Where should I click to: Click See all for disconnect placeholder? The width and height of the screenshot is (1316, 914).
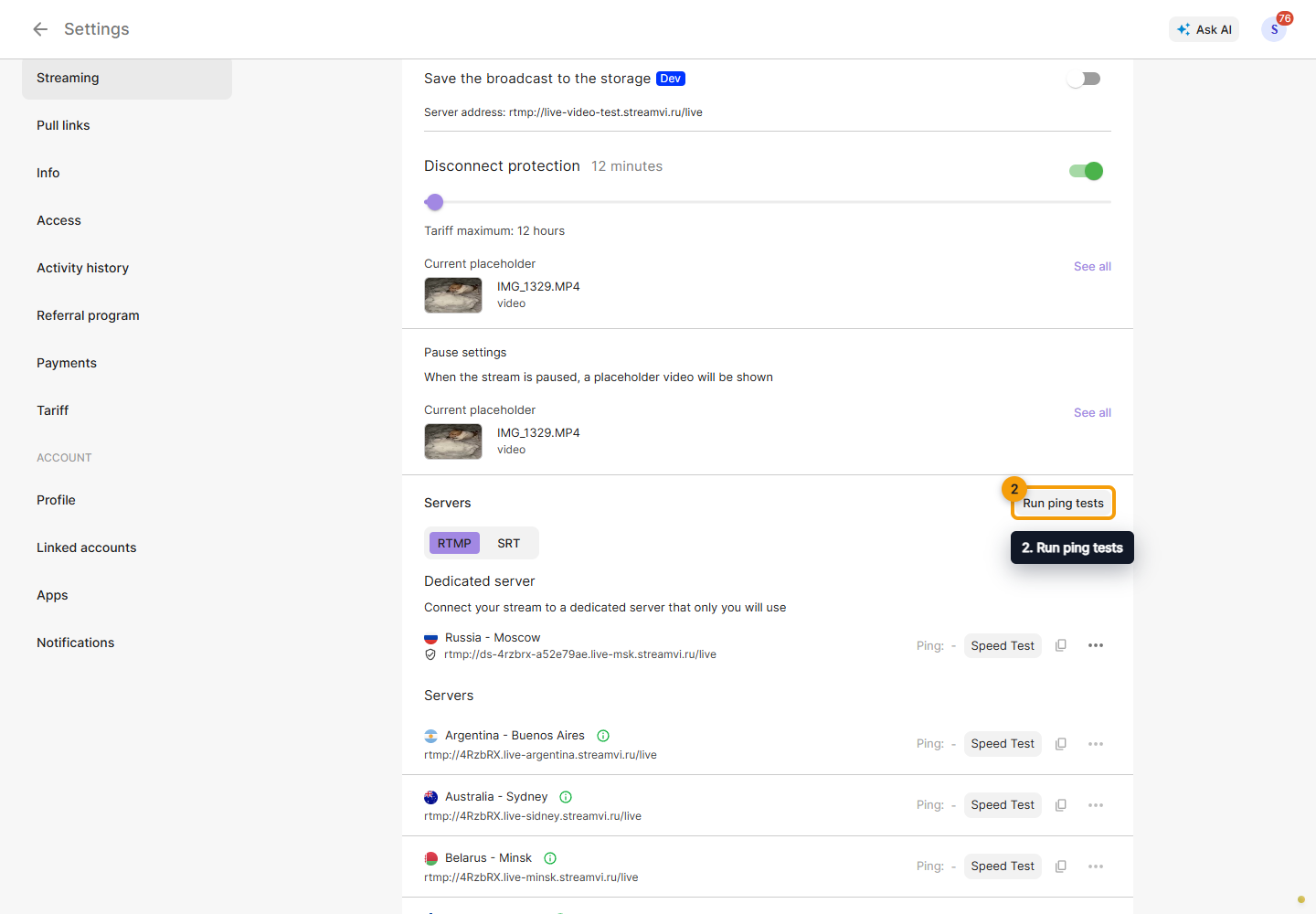coord(1092,266)
